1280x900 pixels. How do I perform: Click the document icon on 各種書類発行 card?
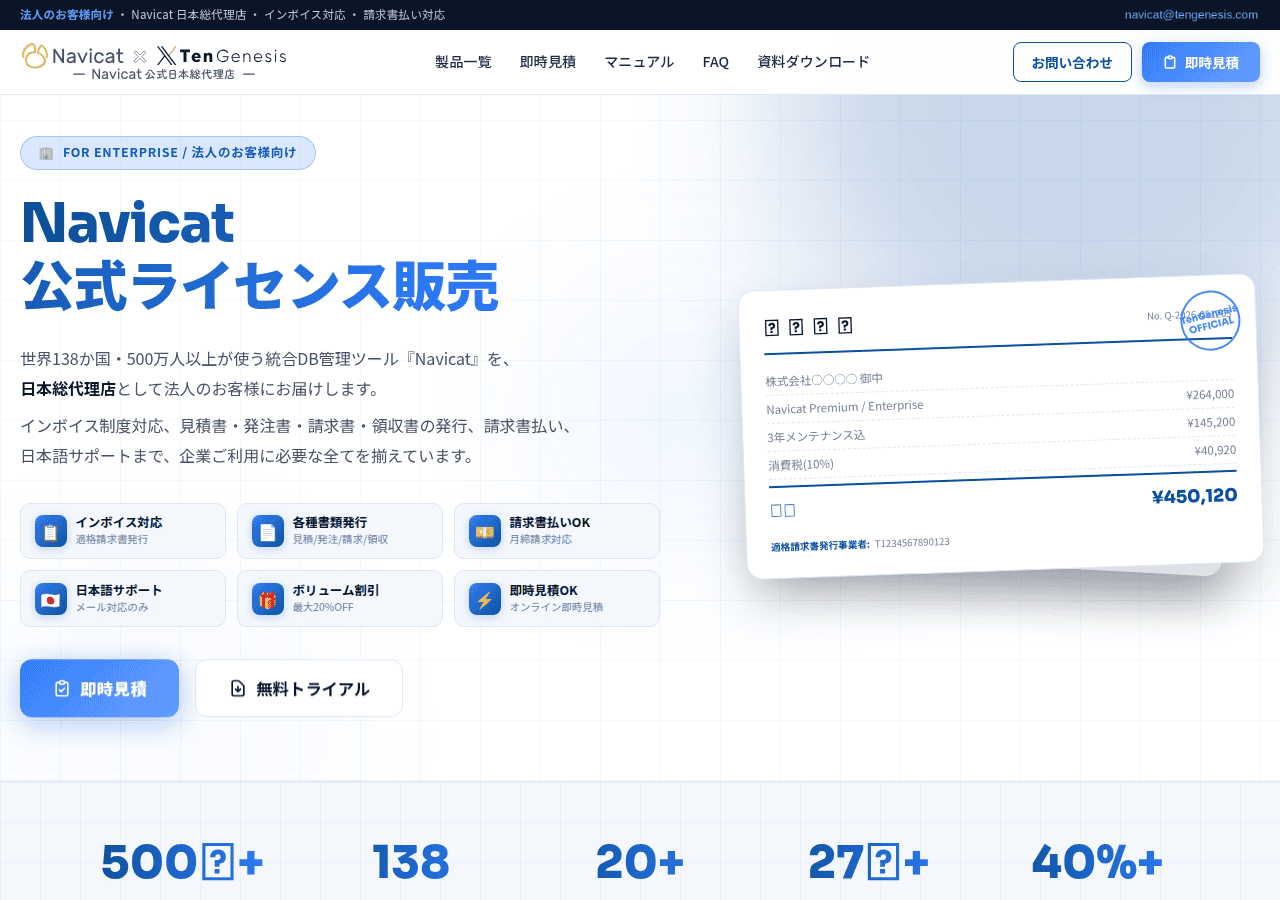pyautogui.click(x=268, y=531)
